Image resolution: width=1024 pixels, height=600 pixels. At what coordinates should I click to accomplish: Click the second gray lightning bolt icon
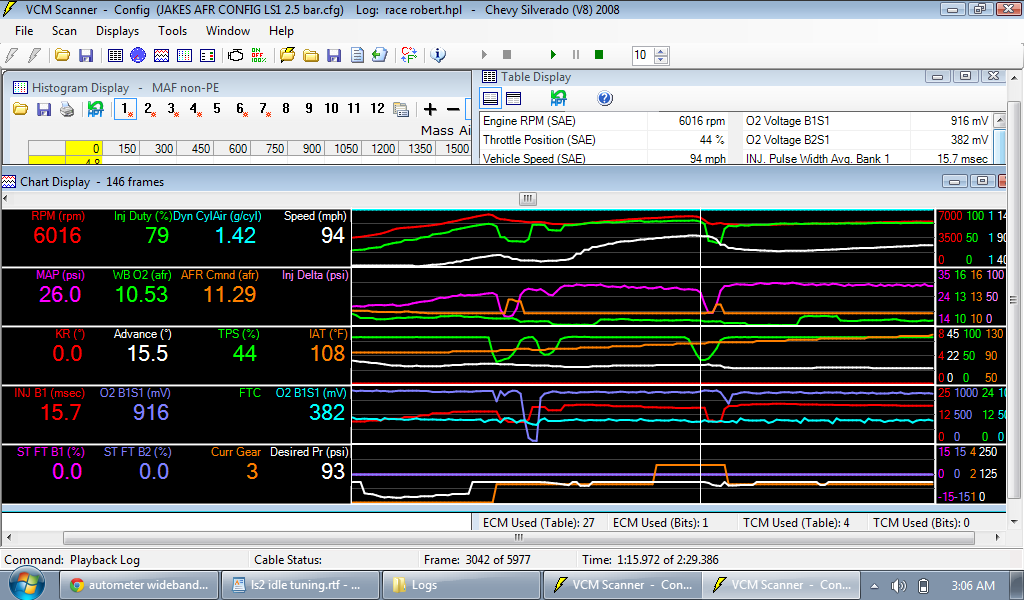coord(34,55)
